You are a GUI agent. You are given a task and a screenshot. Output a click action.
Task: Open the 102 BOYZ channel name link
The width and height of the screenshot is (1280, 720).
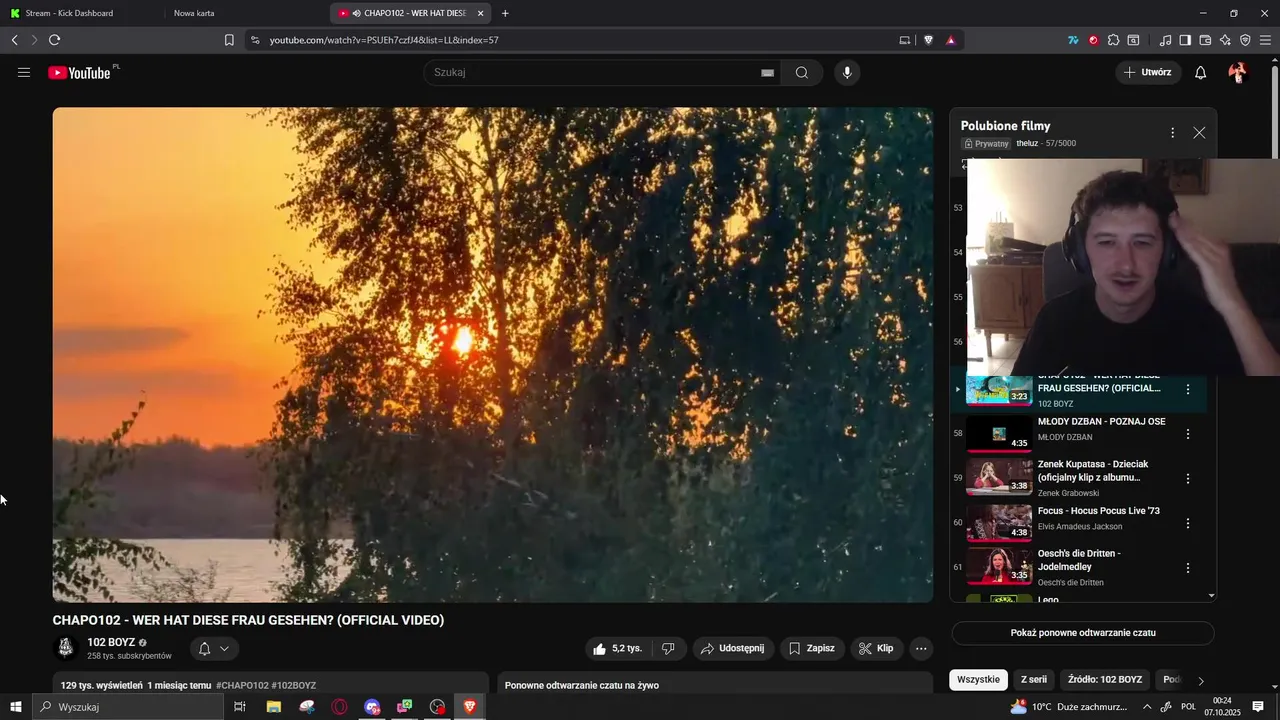coord(111,642)
